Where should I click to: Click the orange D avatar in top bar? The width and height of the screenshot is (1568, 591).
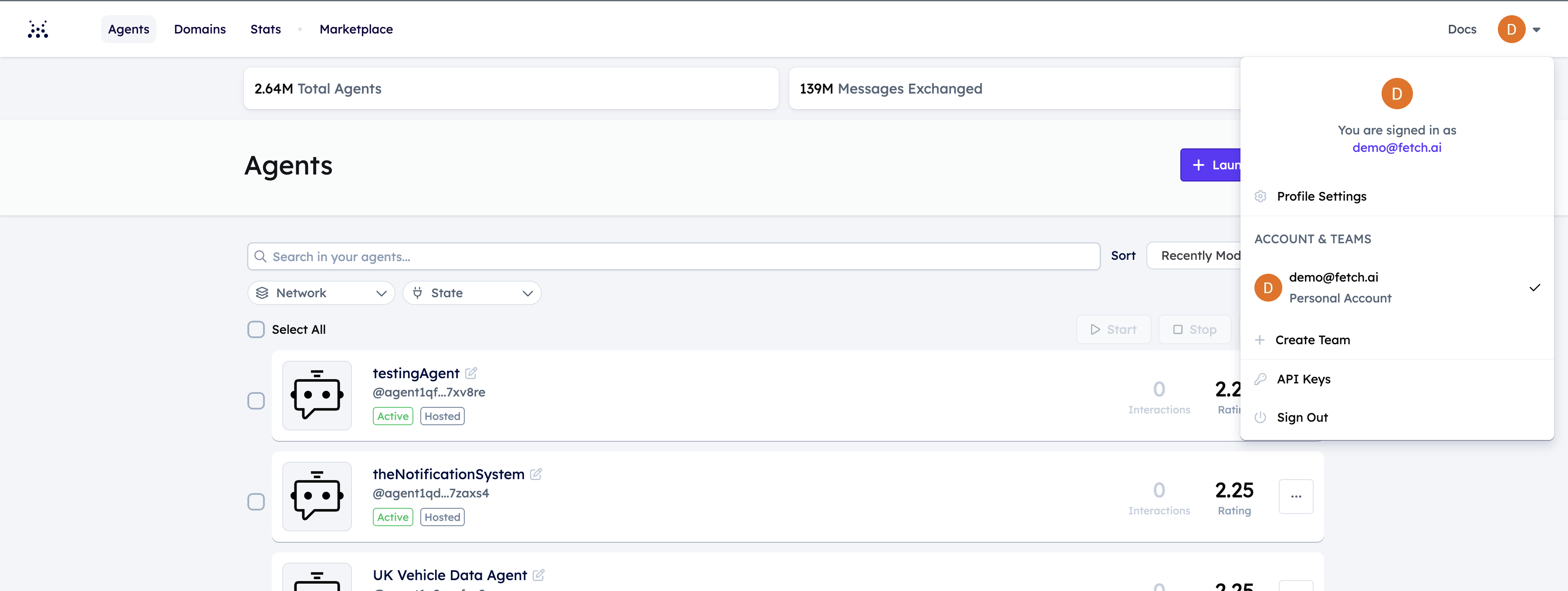point(1511,29)
